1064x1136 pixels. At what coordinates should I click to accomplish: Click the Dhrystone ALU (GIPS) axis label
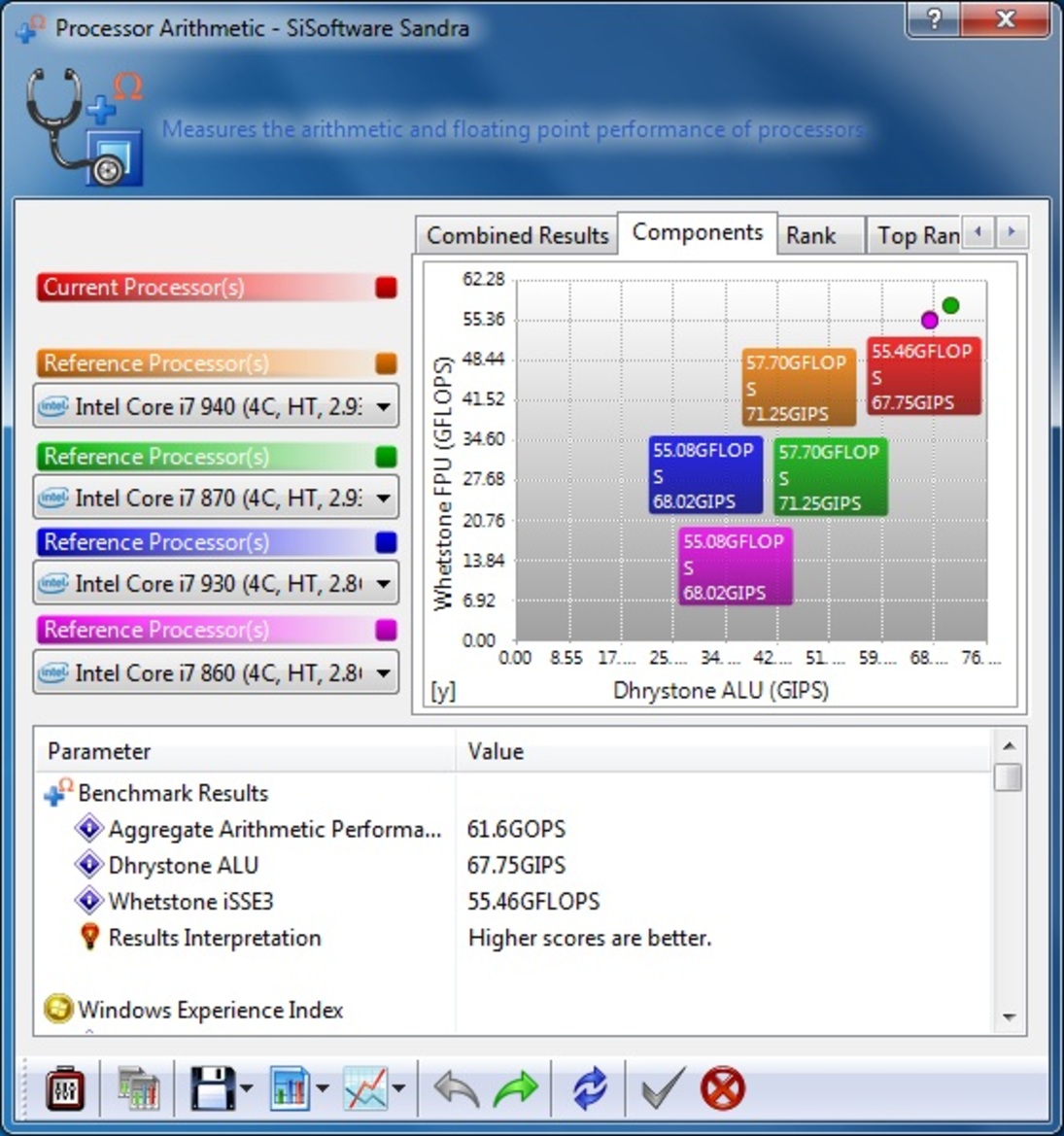pos(721,690)
